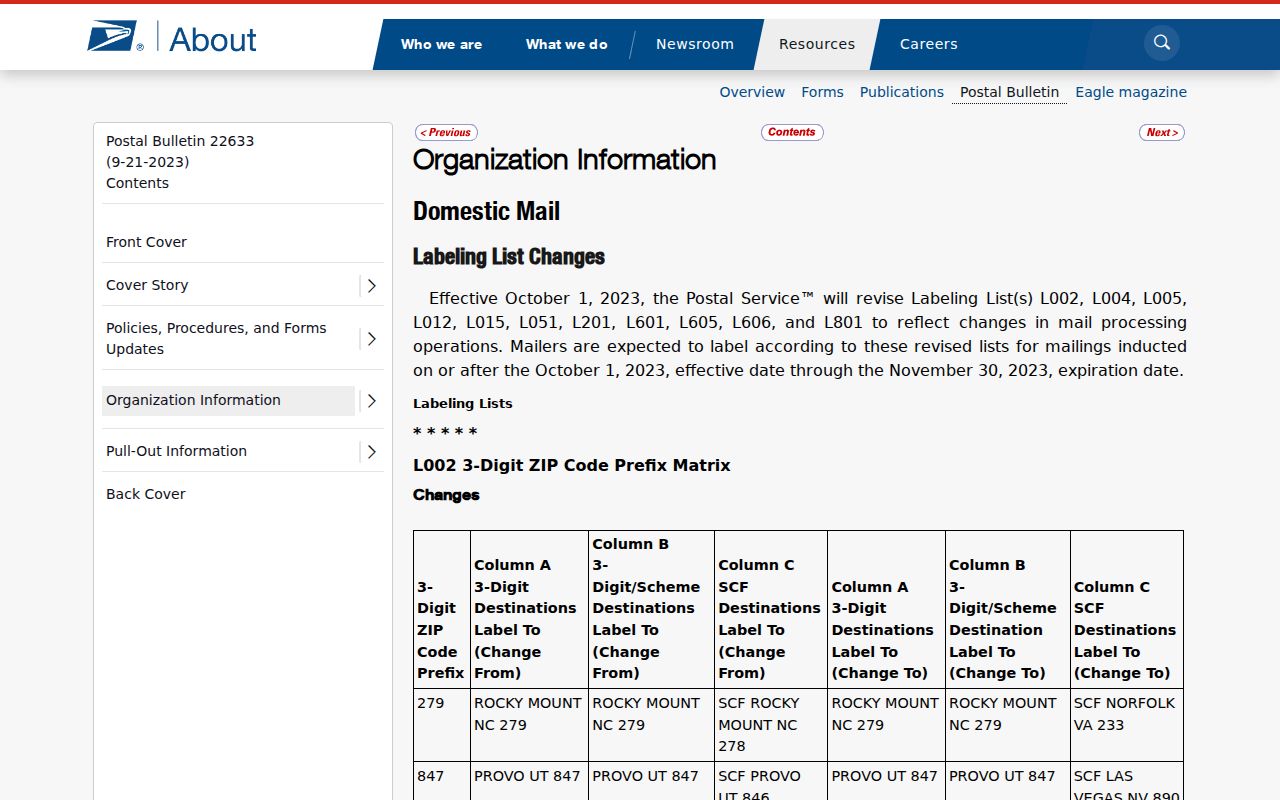Select the Newsroom navigation tab

(x=695, y=44)
